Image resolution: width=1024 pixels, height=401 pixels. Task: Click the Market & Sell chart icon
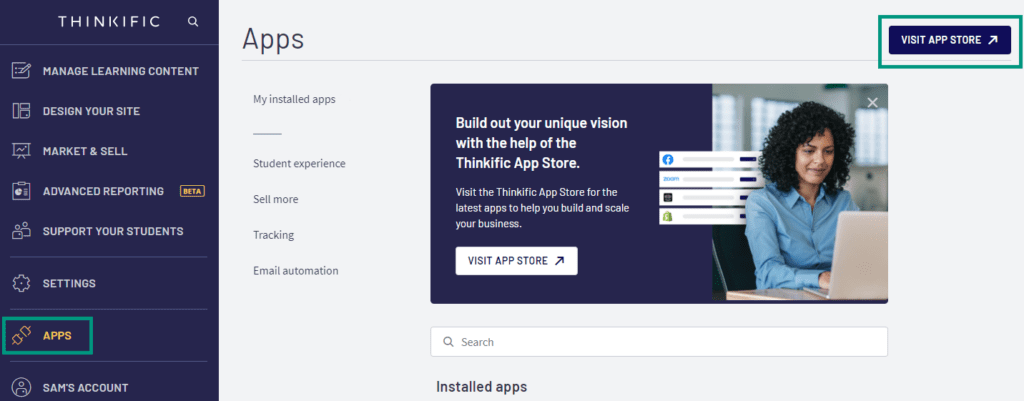click(x=22, y=151)
